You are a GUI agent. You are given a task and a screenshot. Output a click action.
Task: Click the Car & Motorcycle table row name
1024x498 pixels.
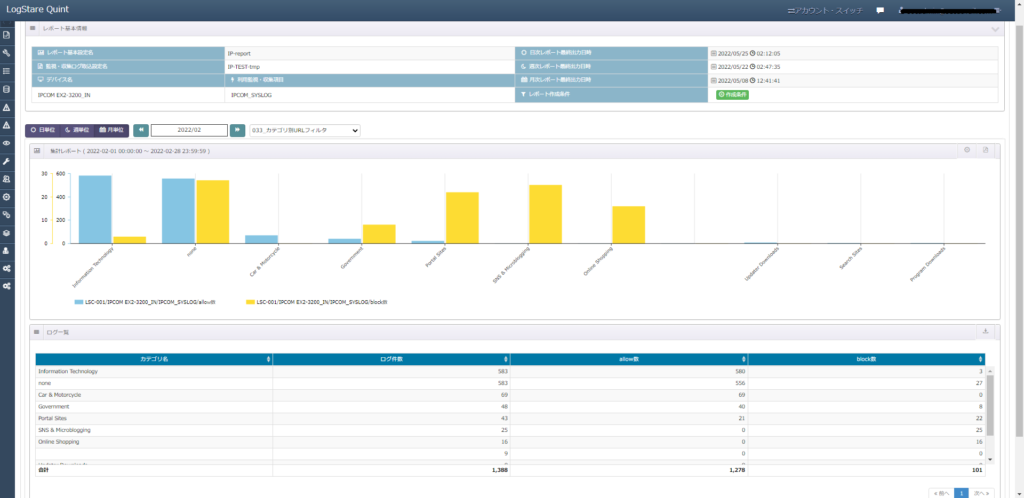[59, 395]
